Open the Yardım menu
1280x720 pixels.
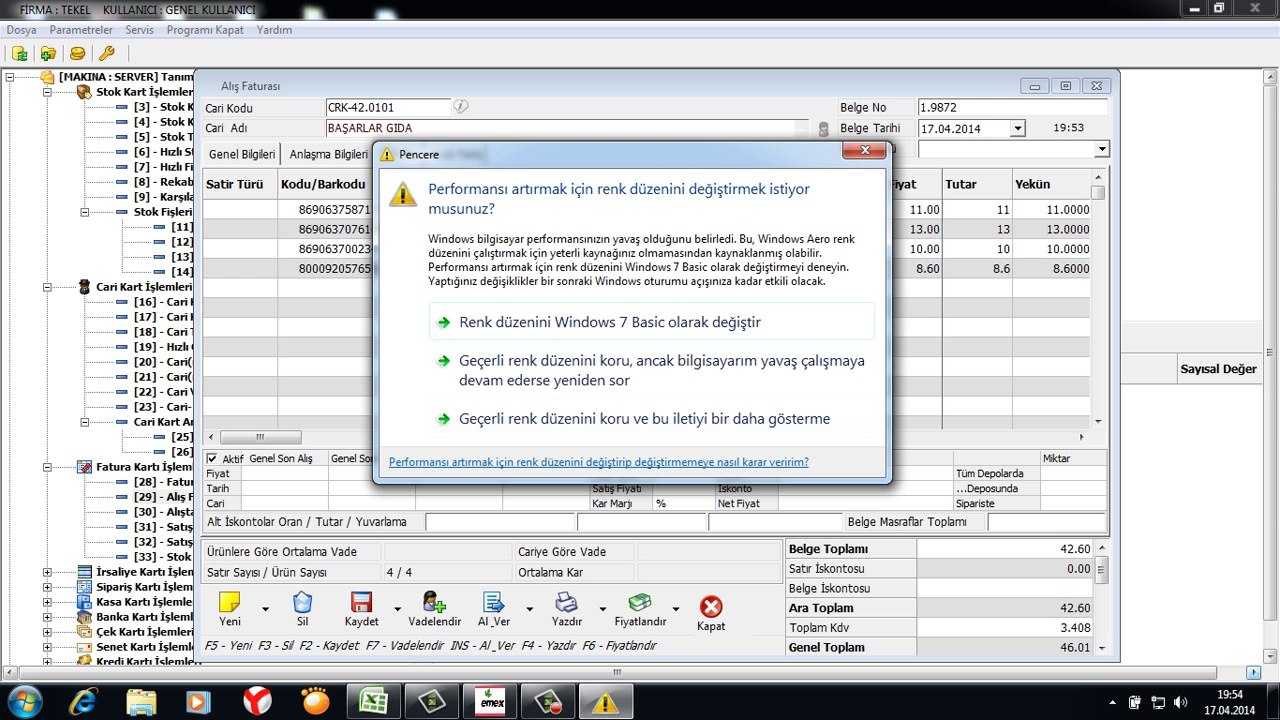pos(275,30)
